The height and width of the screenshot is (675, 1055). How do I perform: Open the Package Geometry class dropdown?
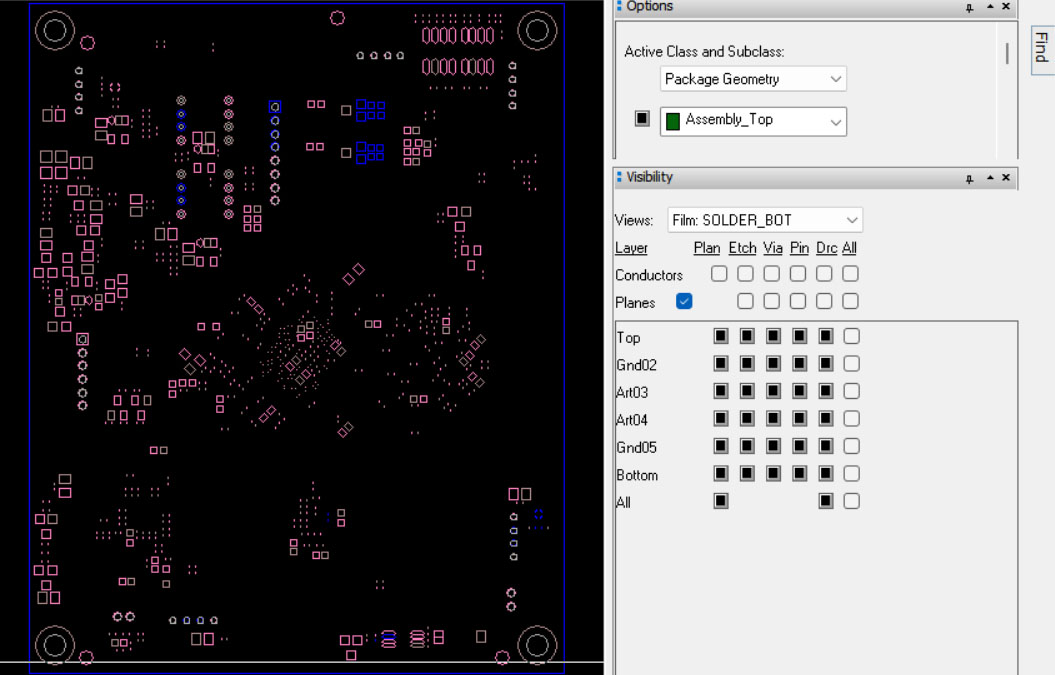[753, 79]
